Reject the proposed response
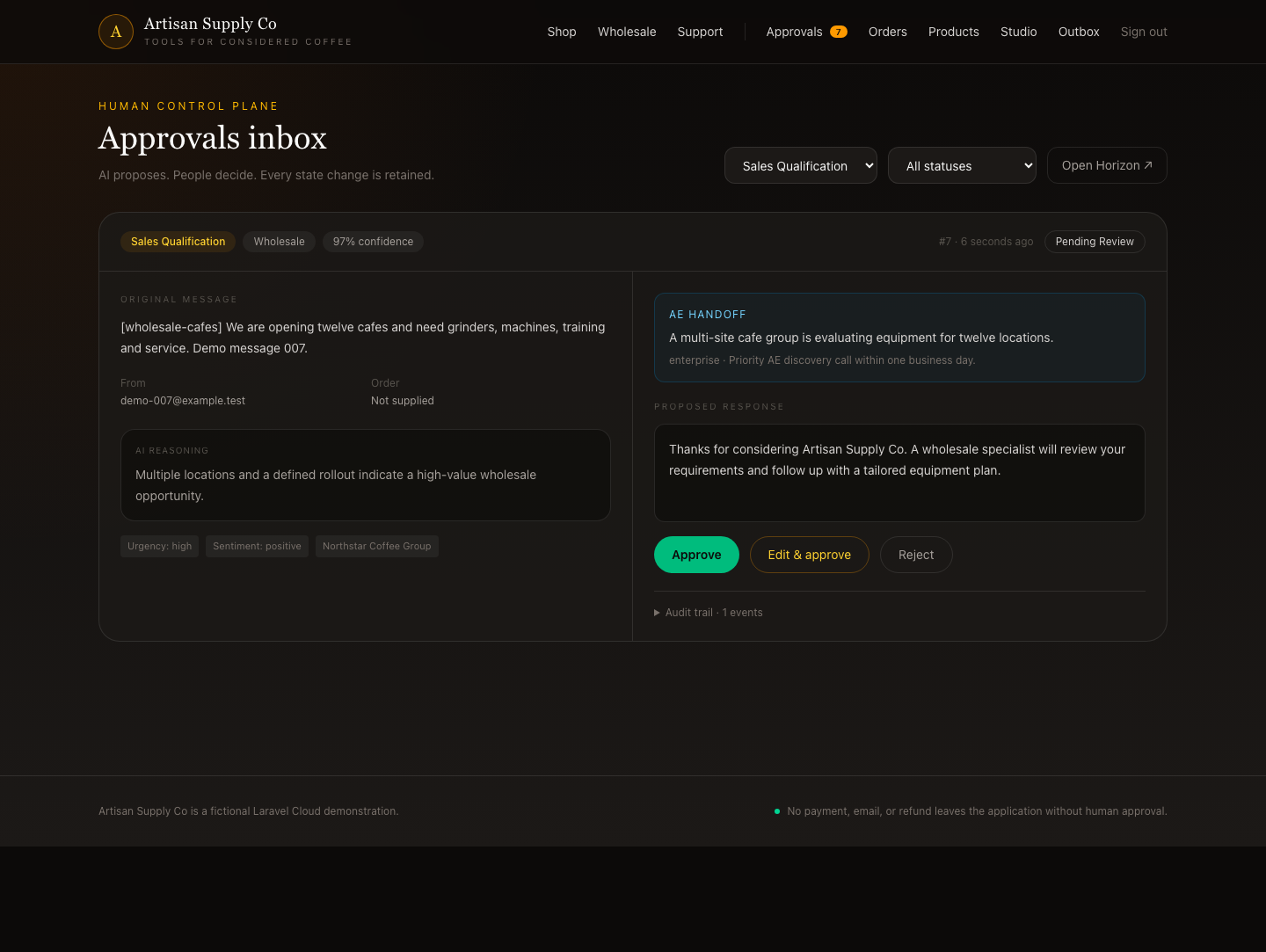Viewport: 1266px width, 952px height. [x=916, y=555]
